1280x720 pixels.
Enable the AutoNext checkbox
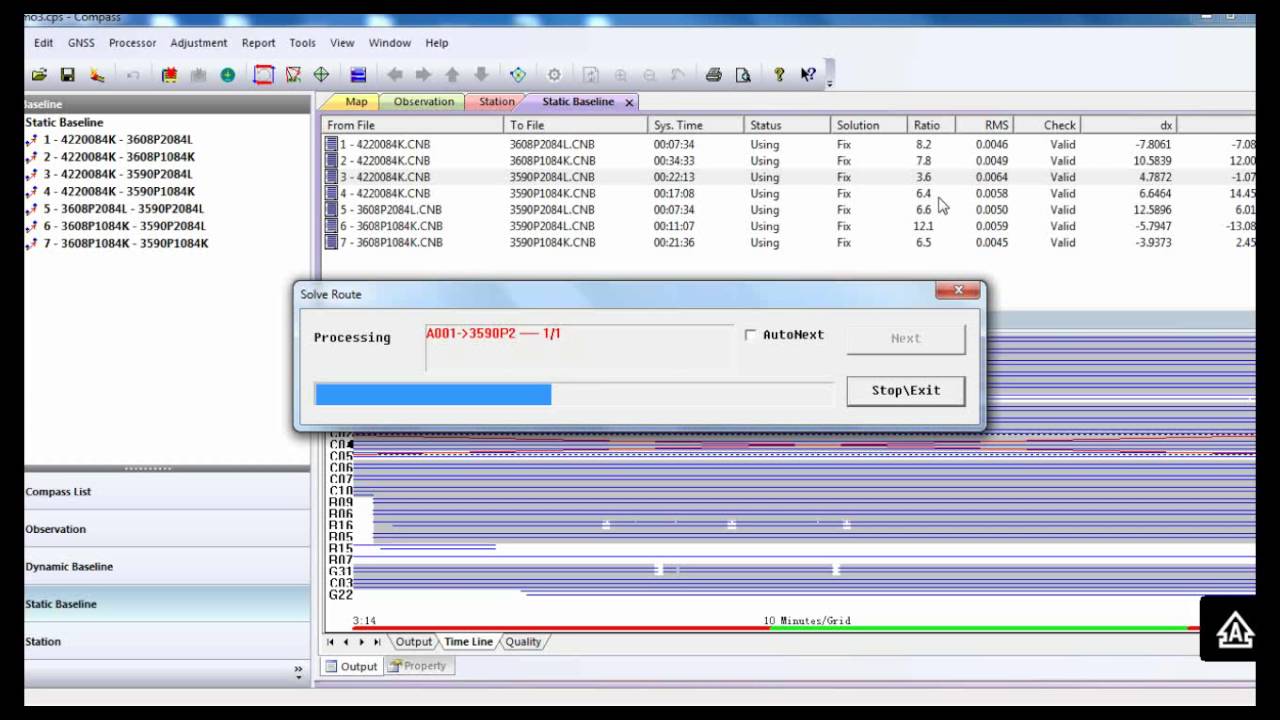tap(751, 335)
